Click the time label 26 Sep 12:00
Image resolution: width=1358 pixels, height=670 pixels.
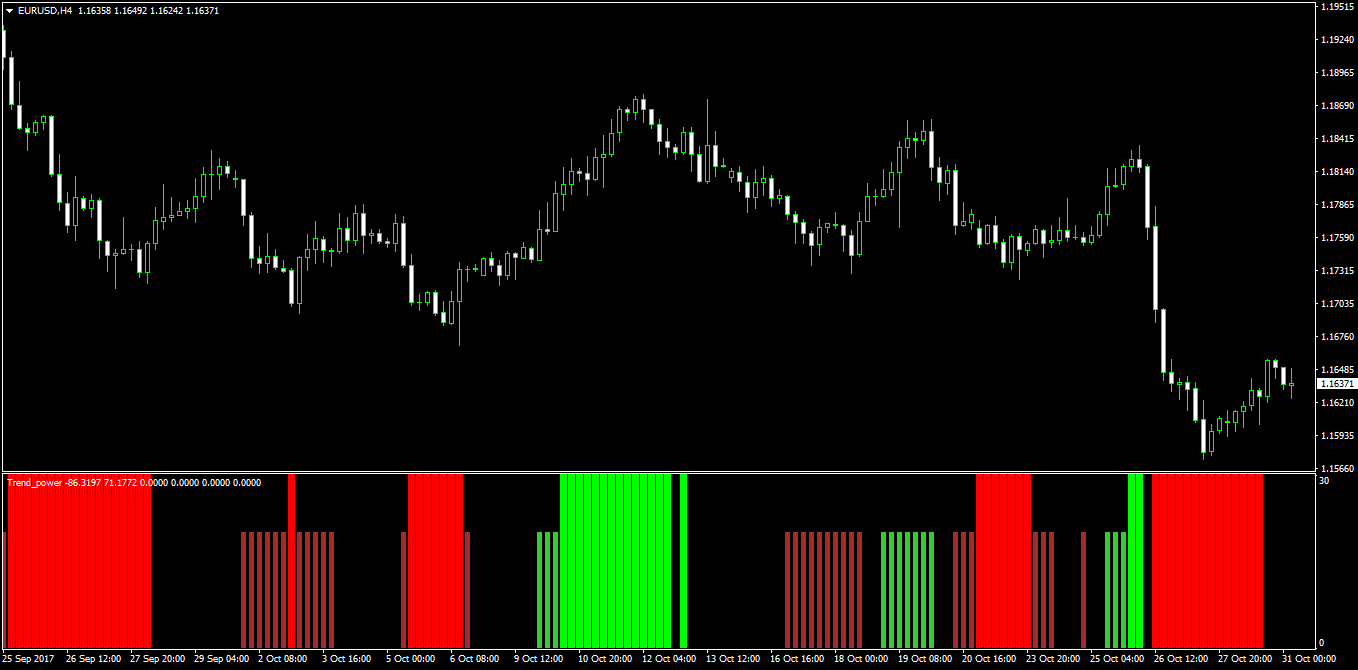93,660
